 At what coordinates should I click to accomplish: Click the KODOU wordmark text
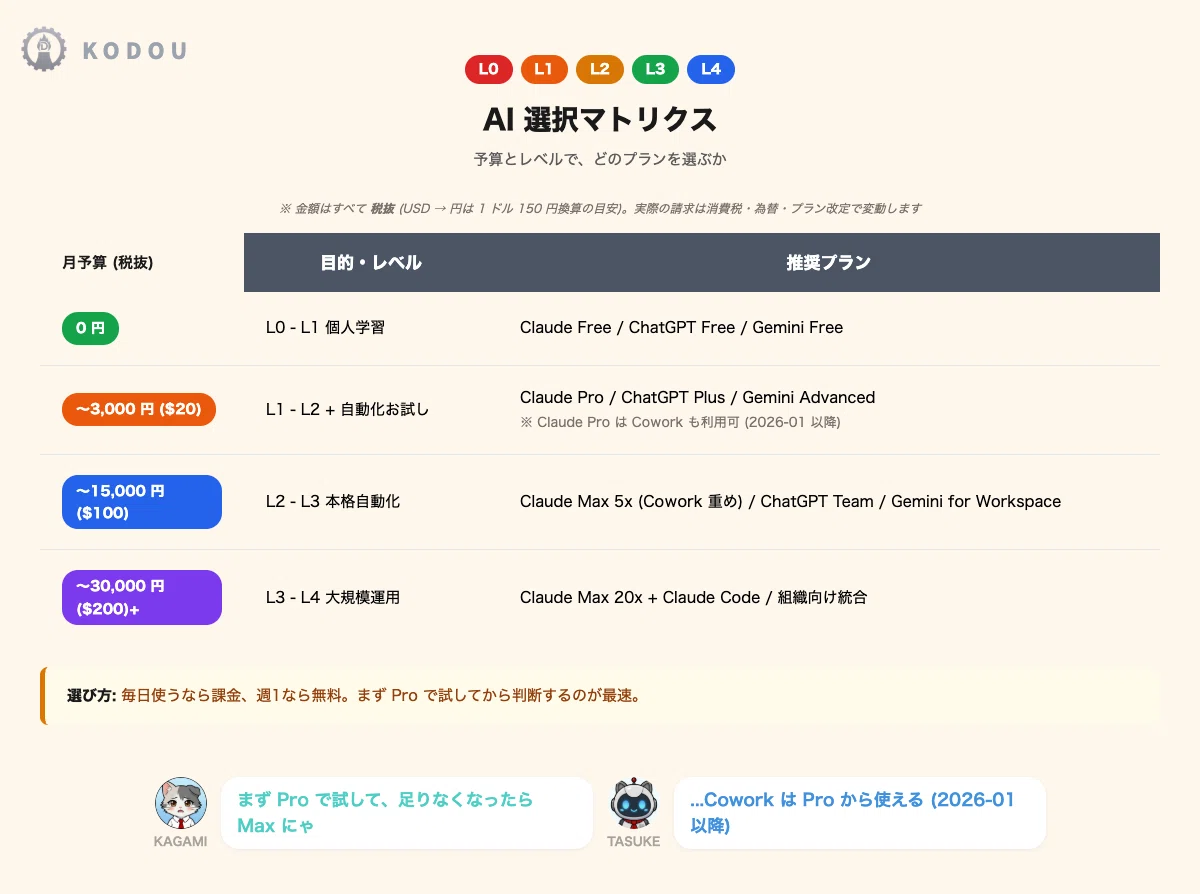point(135,50)
